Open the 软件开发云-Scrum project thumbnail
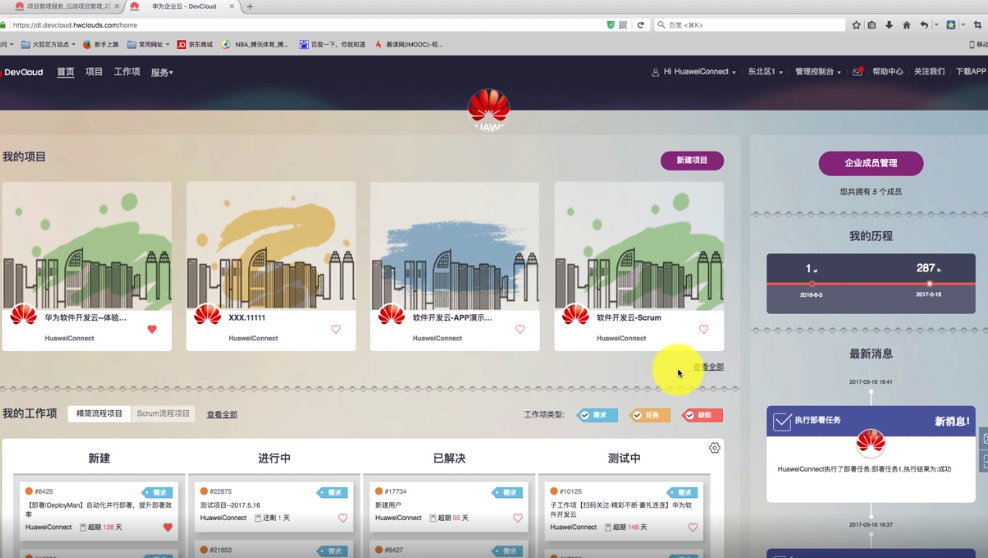The width and height of the screenshot is (988, 558). 639,246
